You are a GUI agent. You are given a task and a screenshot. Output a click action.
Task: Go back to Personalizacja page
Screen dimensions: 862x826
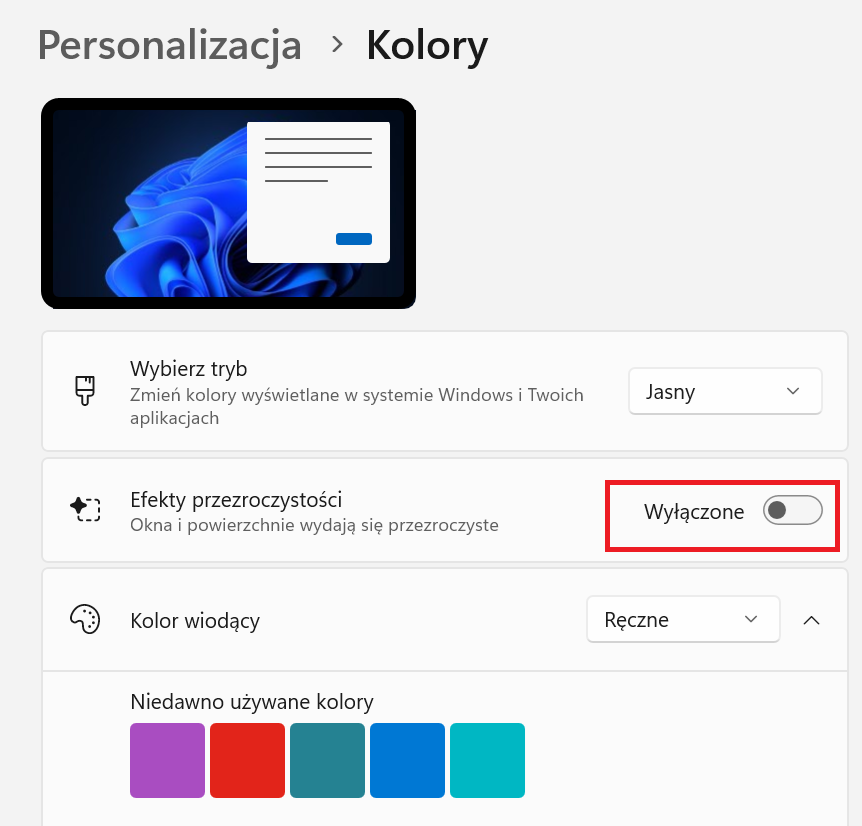tap(168, 45)
